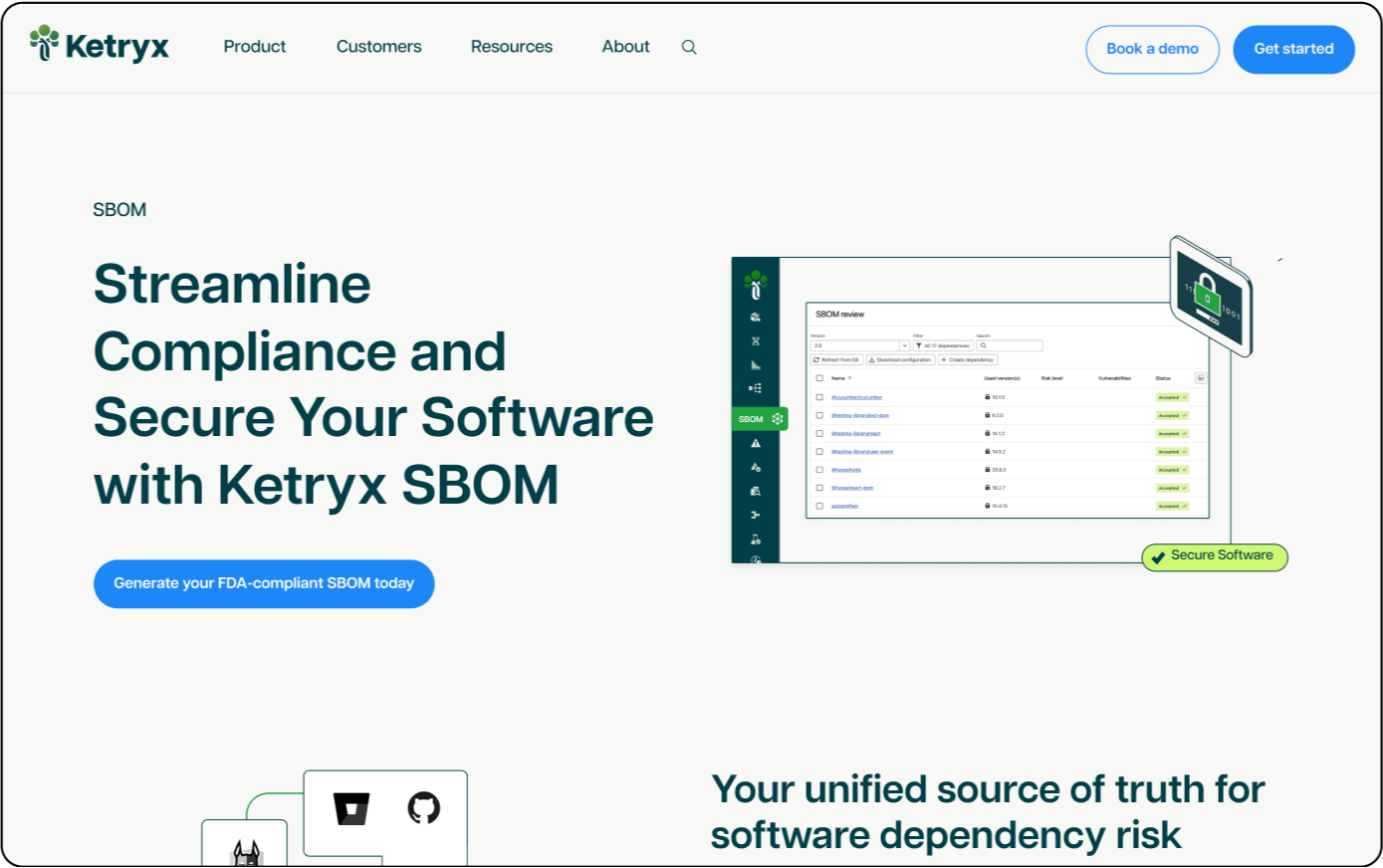Click Generate your FDA-compliant SBOM today
The width and height of the screenshot is (1383, 868).
point(264,583)
